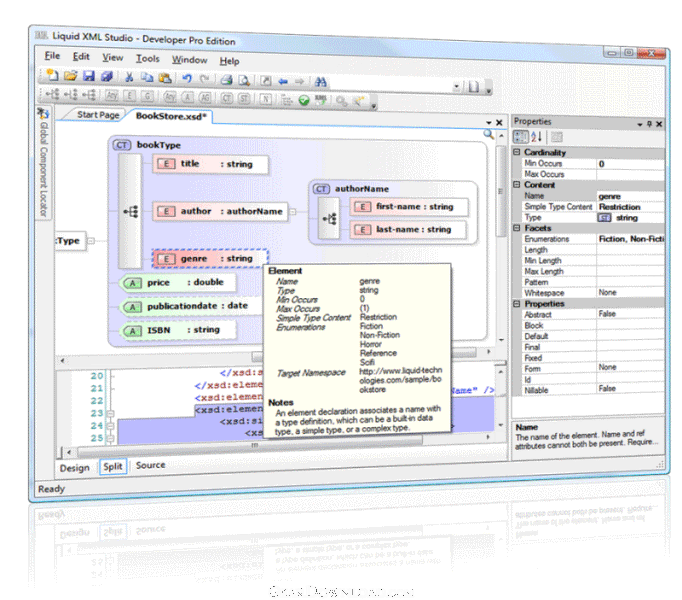
Task: Open the Edit menu
Action: point(81,57)
